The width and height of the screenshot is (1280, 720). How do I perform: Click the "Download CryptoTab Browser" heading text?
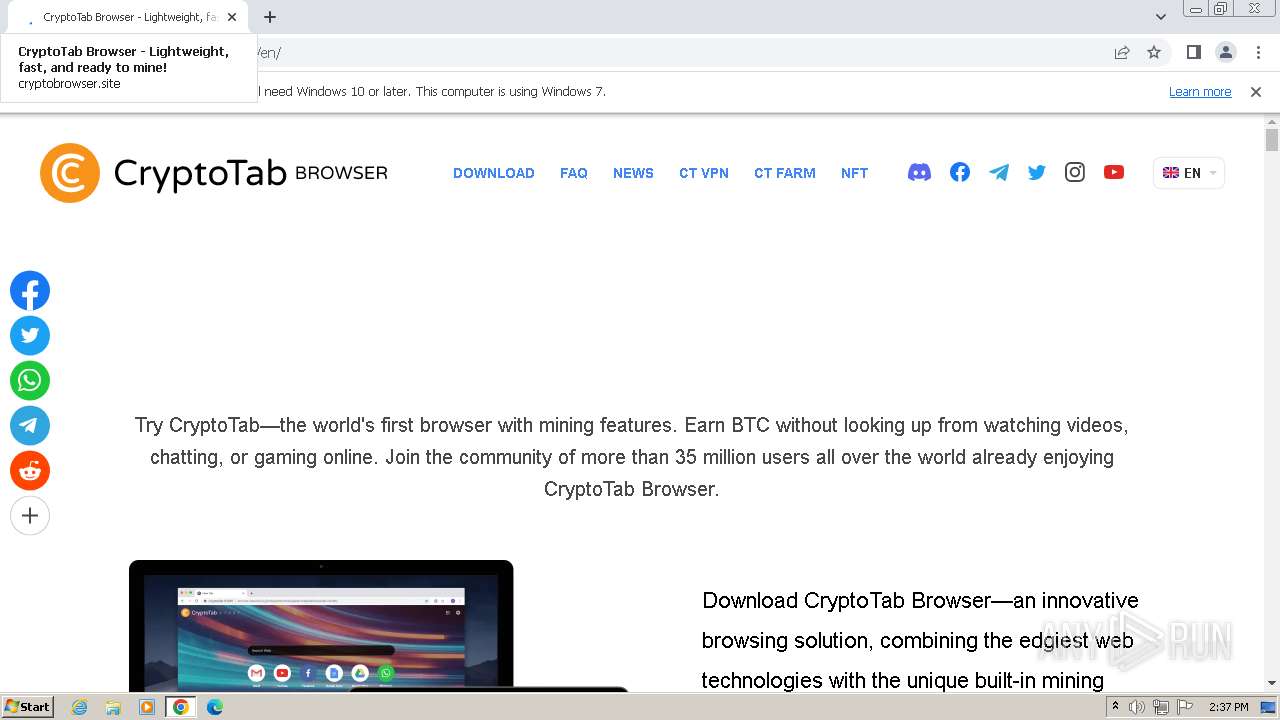(x=920, y=640)
